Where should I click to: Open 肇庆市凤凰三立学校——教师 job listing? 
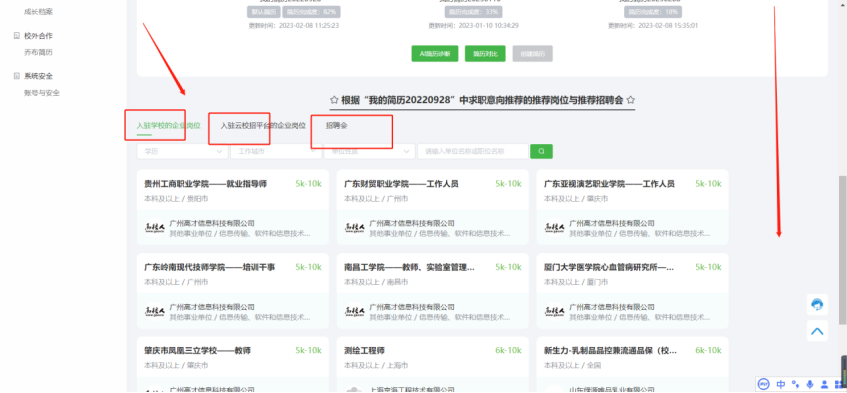[198, 351]
